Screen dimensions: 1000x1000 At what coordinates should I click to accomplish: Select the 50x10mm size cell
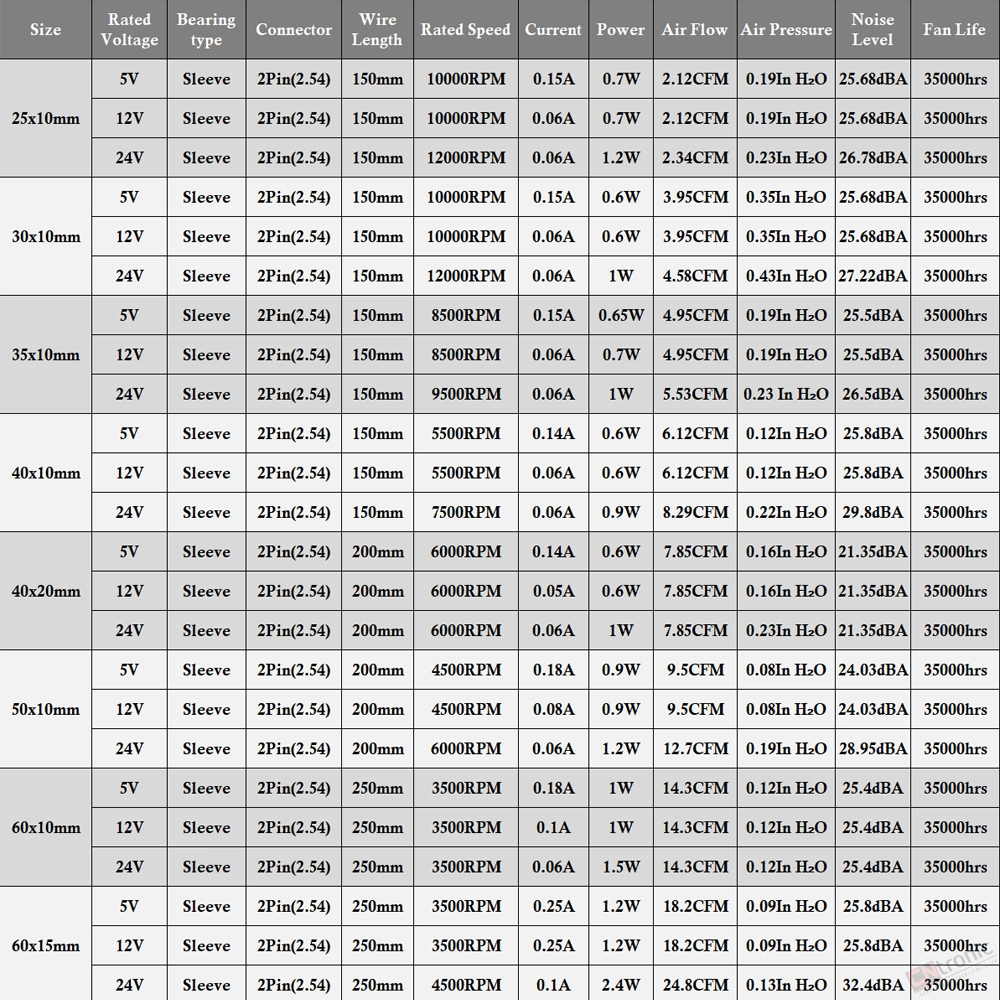pyautogui.click(x=45, y=709)
